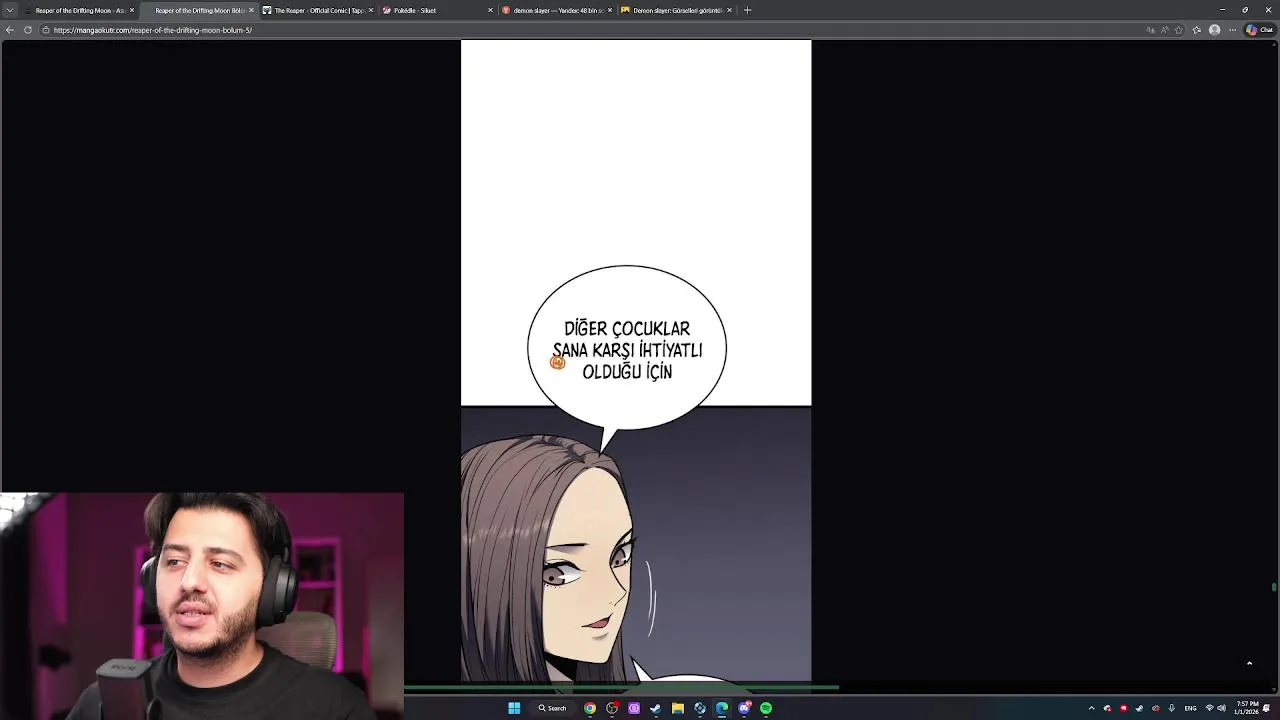Open the Wi-Fi network tray icon
Screen dimensions: 1280x720
pos(1210,708)
